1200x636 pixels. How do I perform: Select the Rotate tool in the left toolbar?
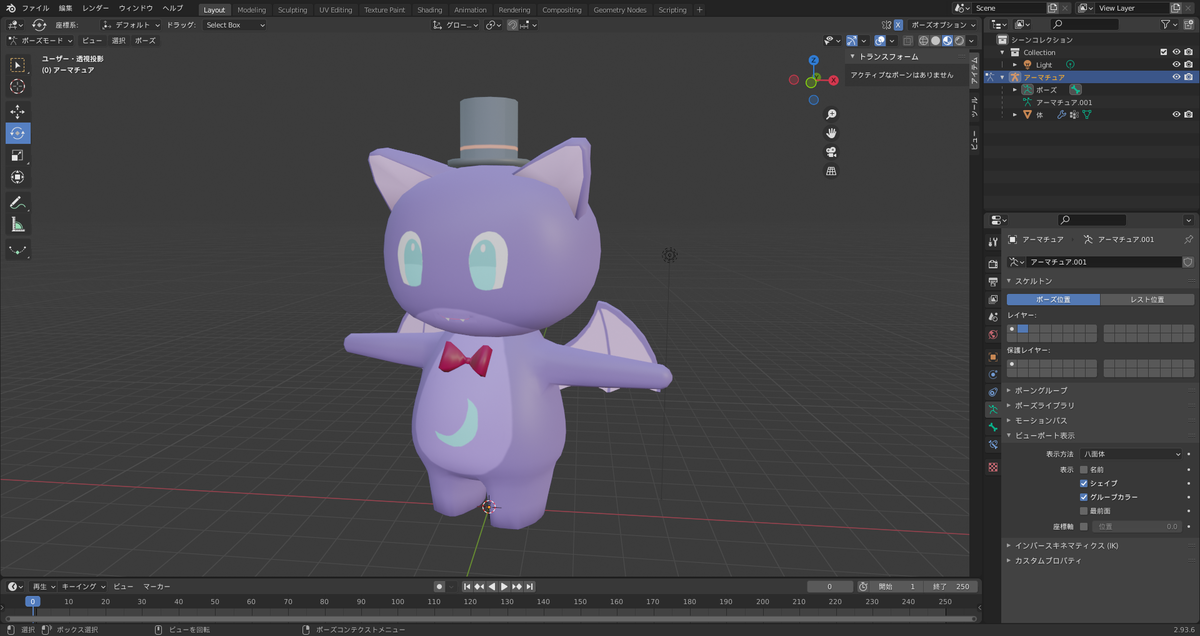18,133
